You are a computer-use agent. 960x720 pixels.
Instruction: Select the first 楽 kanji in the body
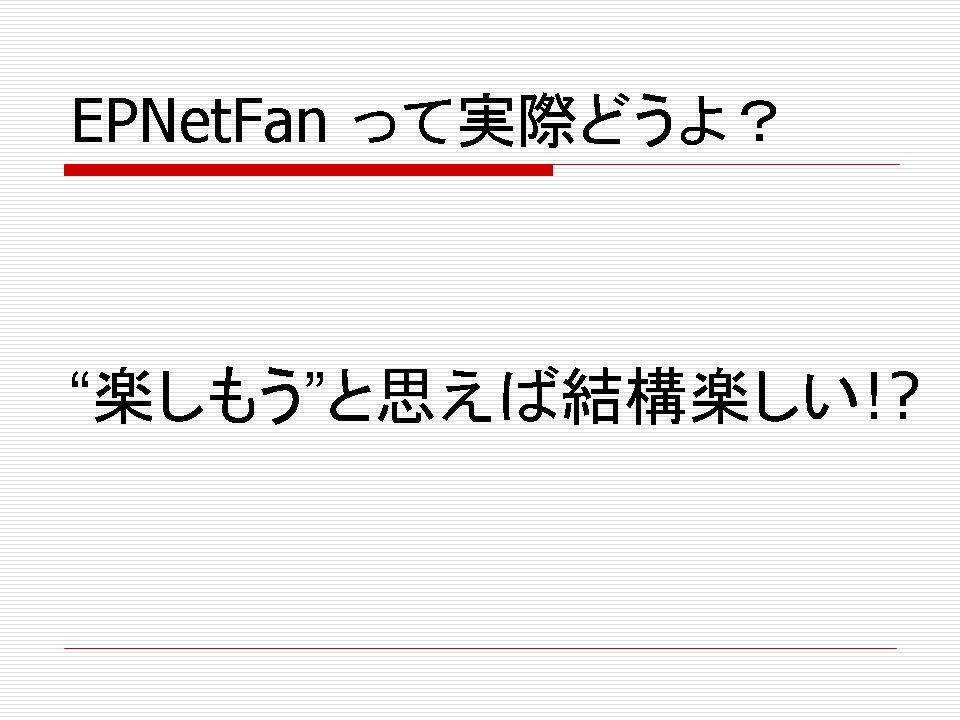click(x=123, y=395)
